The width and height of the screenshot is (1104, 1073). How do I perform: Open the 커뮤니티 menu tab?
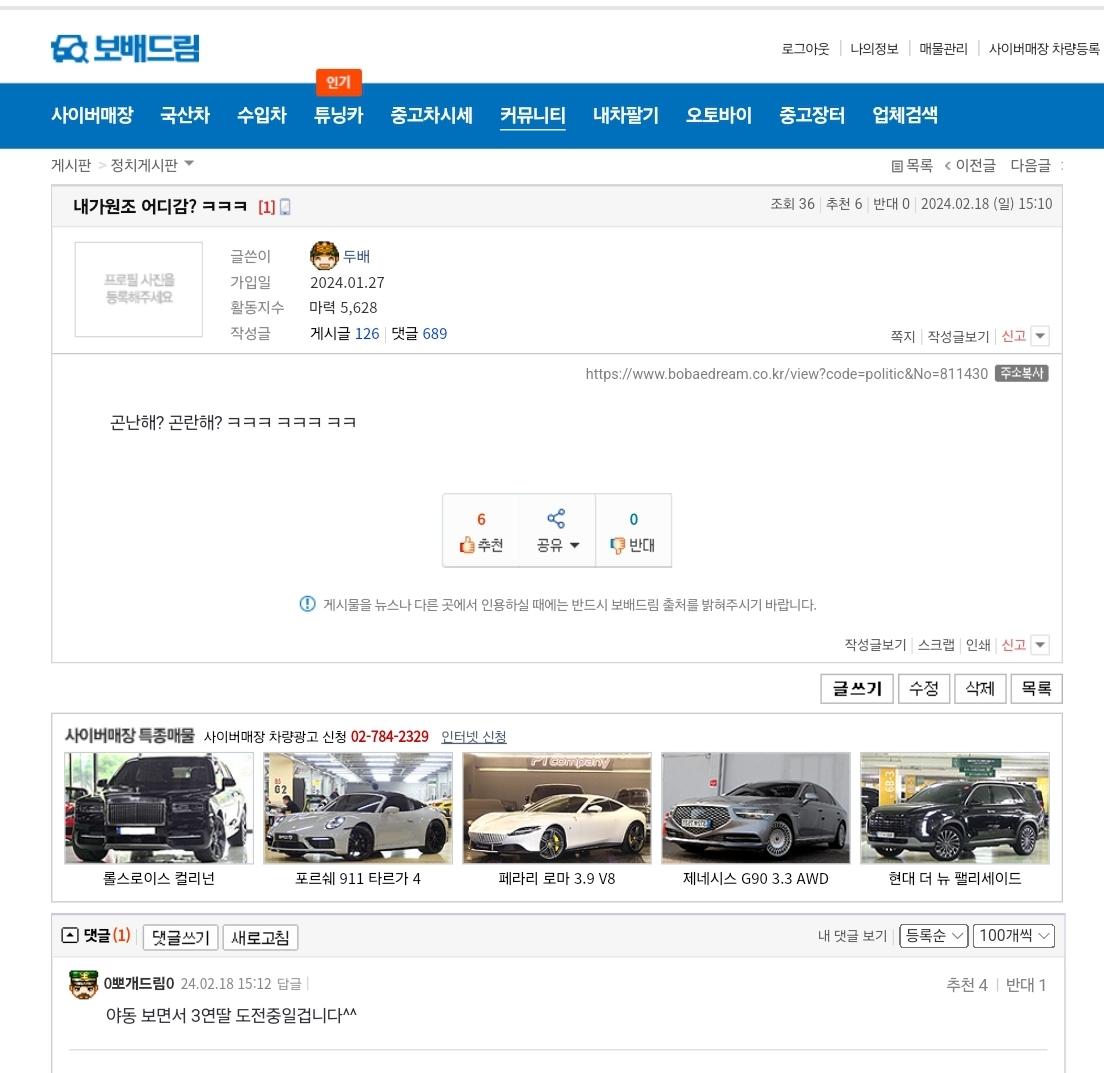coord(533,115)
